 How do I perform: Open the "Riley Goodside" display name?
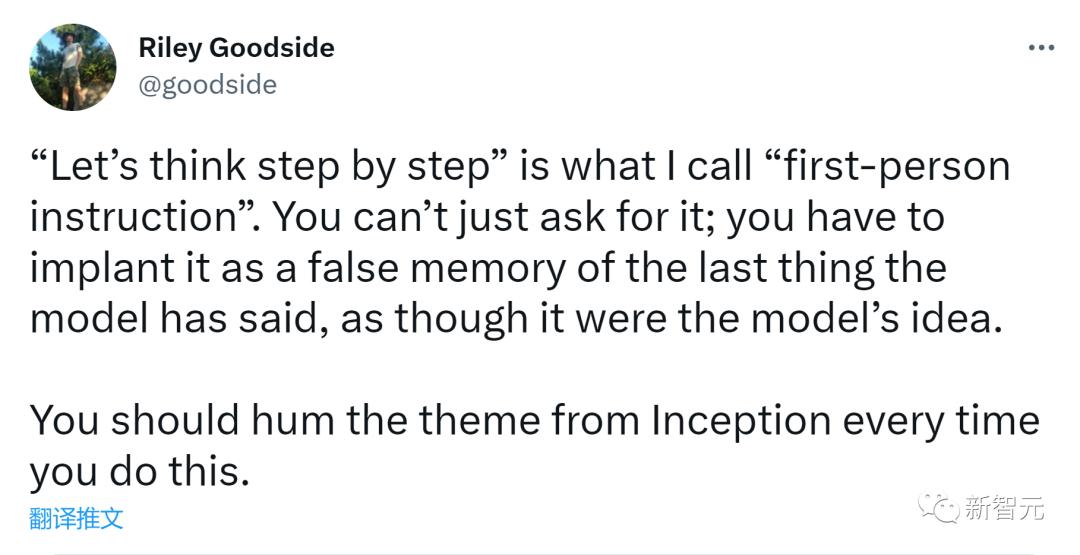tap(236, 48)
